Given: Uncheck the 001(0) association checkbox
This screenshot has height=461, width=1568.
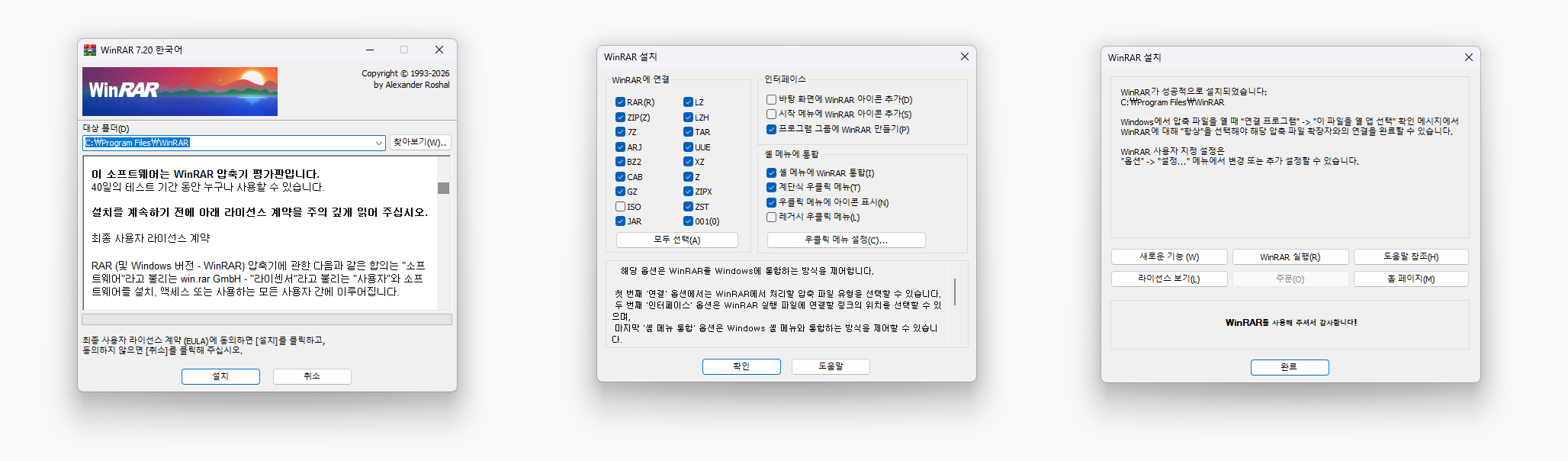Looking at the screenshot, I should point(688,221).
